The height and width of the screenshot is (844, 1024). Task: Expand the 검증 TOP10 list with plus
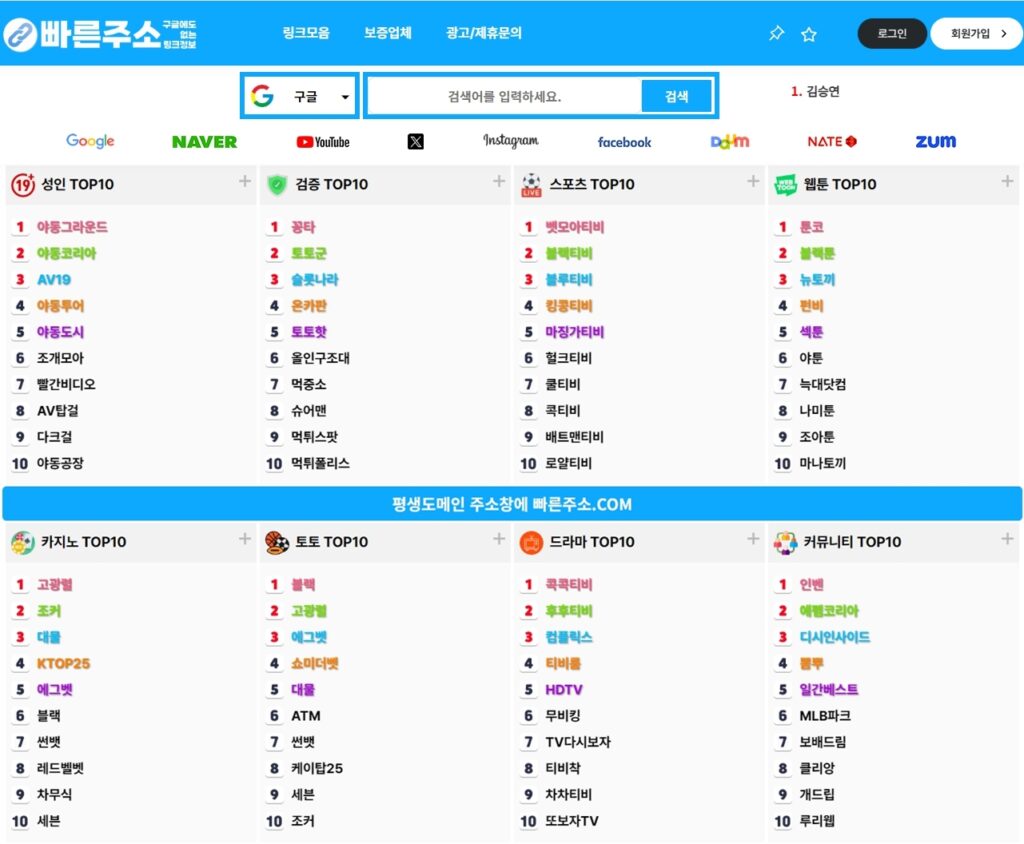click(x=499, y=181)
